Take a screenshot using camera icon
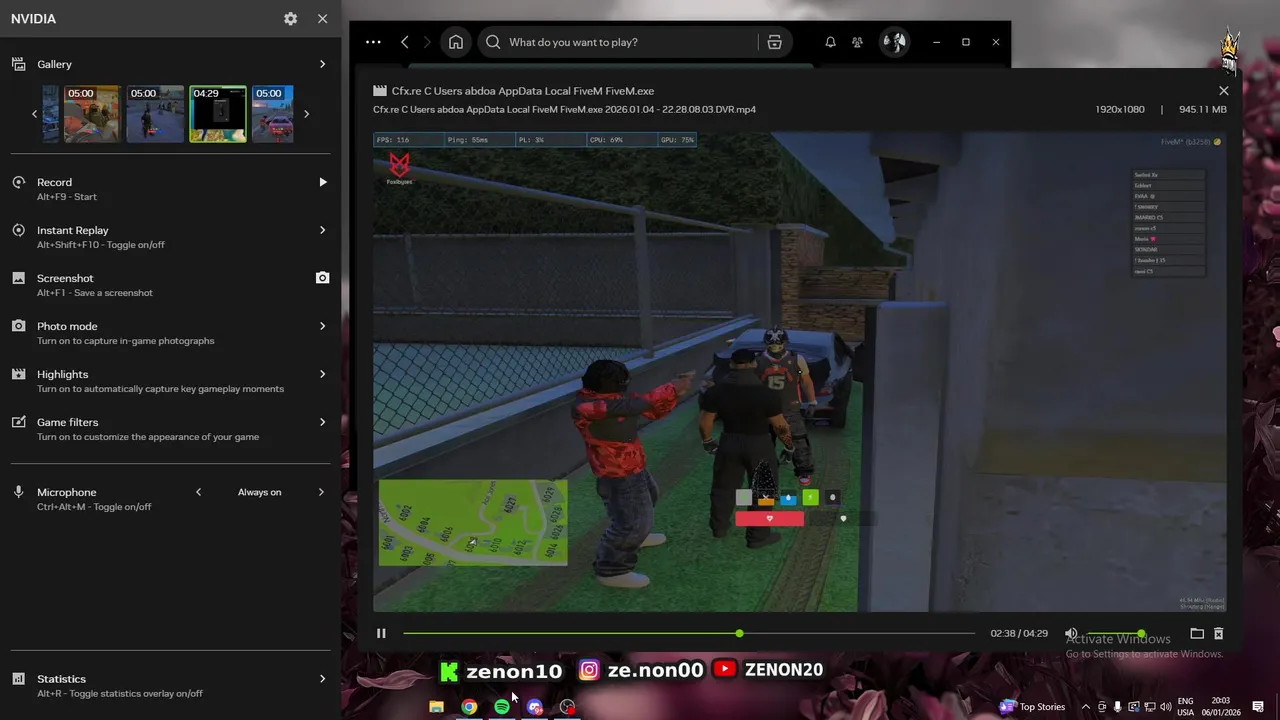The width and height of the screenshot is (1280, 720). [x=322, y=278]
